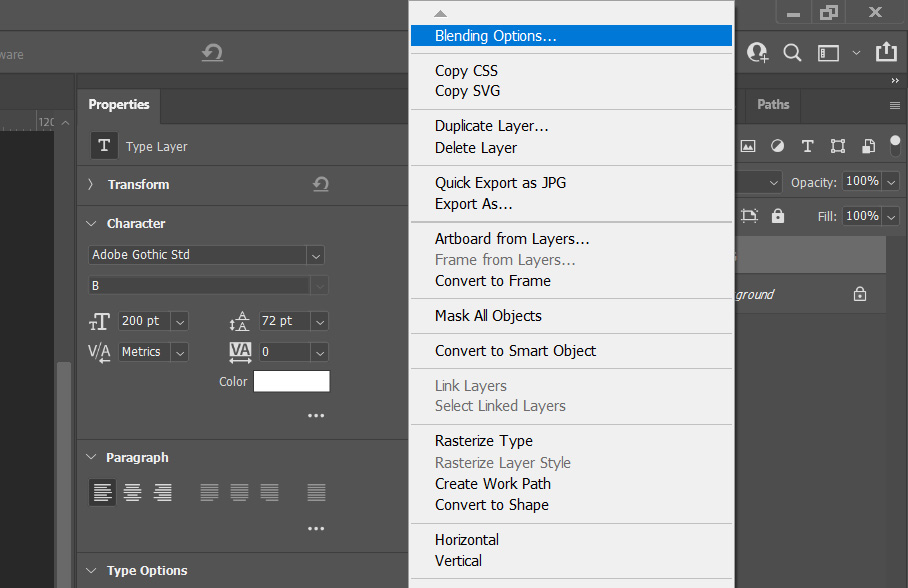Select left align text paragraph option

tap(102, 492)
